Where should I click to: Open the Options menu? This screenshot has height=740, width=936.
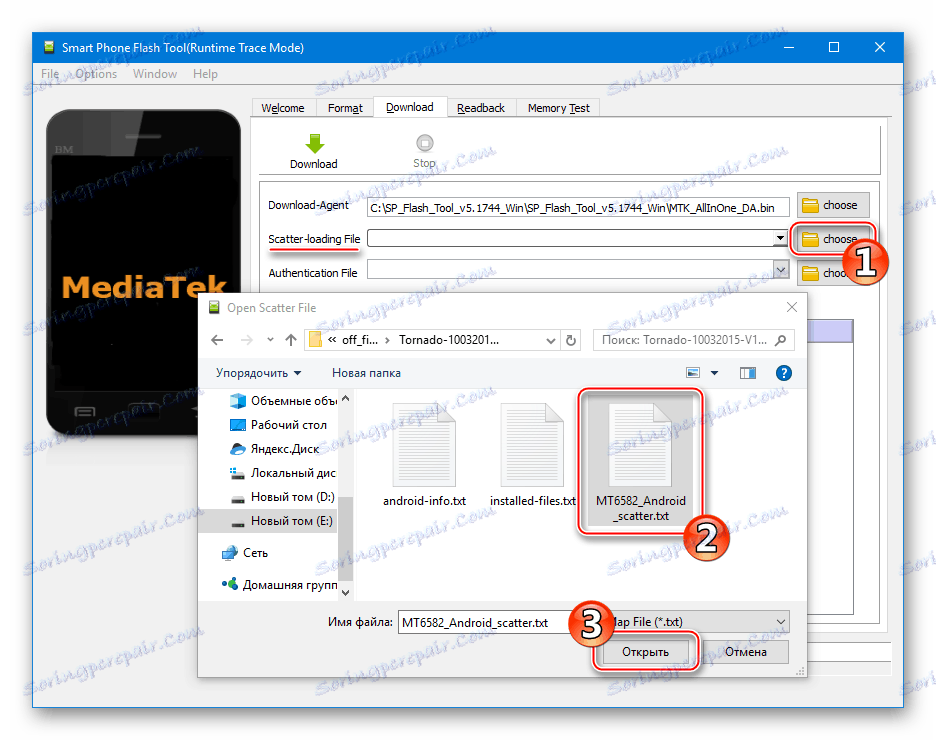96,74
